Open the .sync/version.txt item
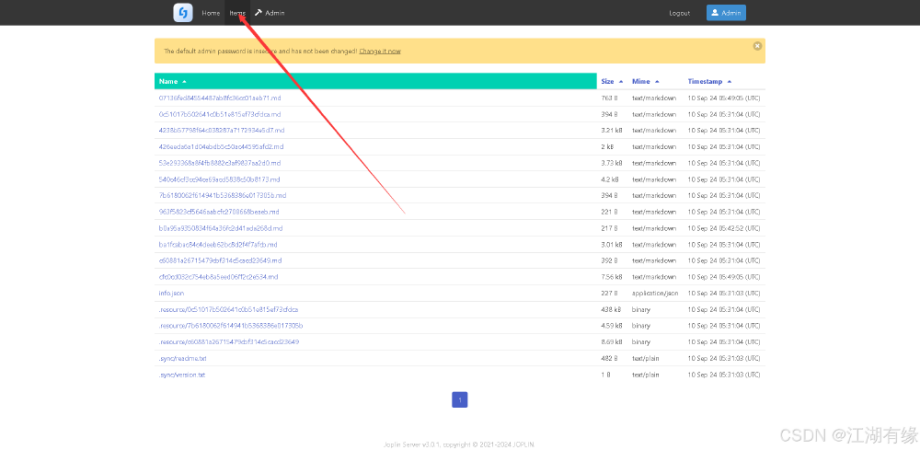Screen dimensions: 920x450 pyautogui.click(x=181, y=375)
